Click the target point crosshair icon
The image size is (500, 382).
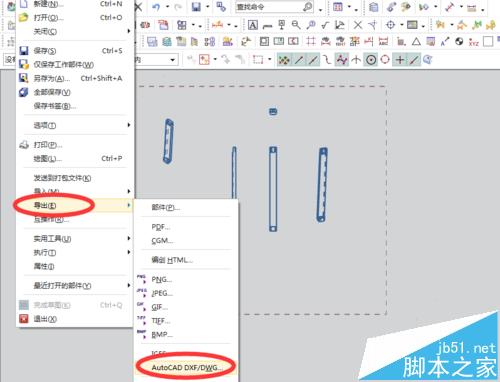click(390, 25)
